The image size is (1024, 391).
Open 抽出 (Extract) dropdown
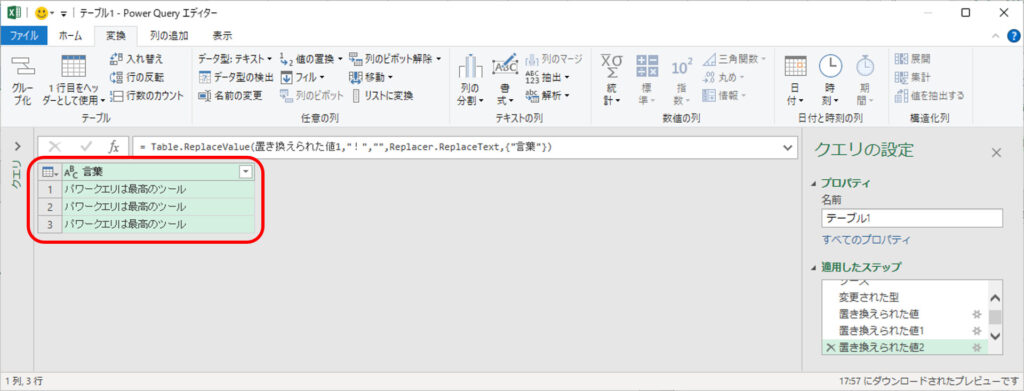point(547,77)
